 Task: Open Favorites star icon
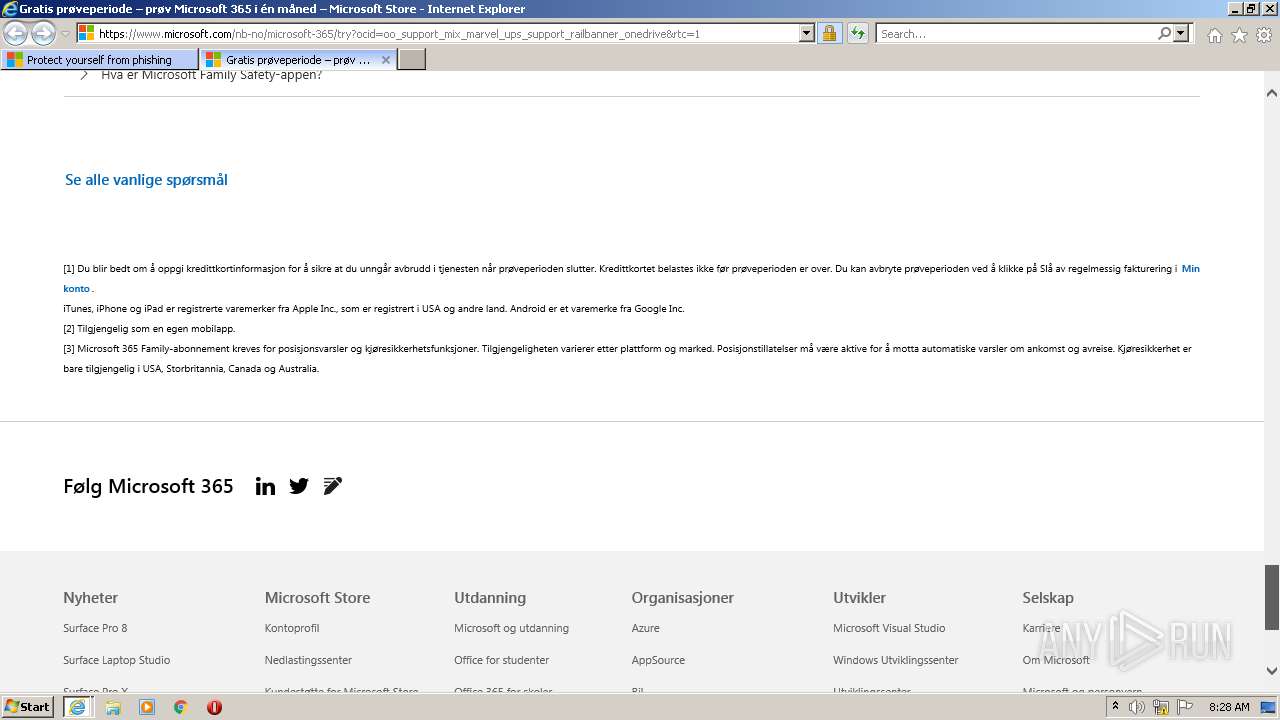(x=1239, y=35)
